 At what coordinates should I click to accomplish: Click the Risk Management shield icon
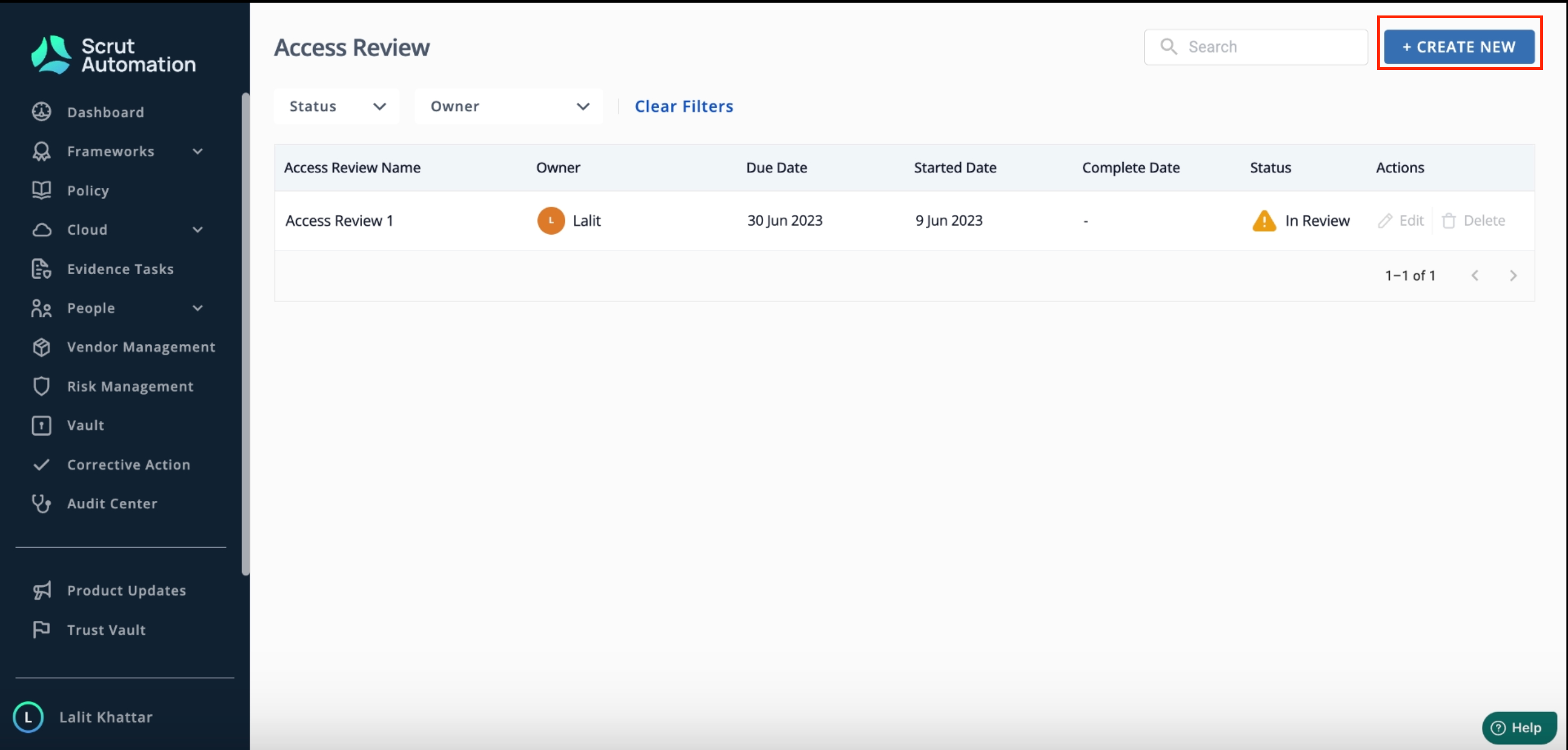(42, 386)
